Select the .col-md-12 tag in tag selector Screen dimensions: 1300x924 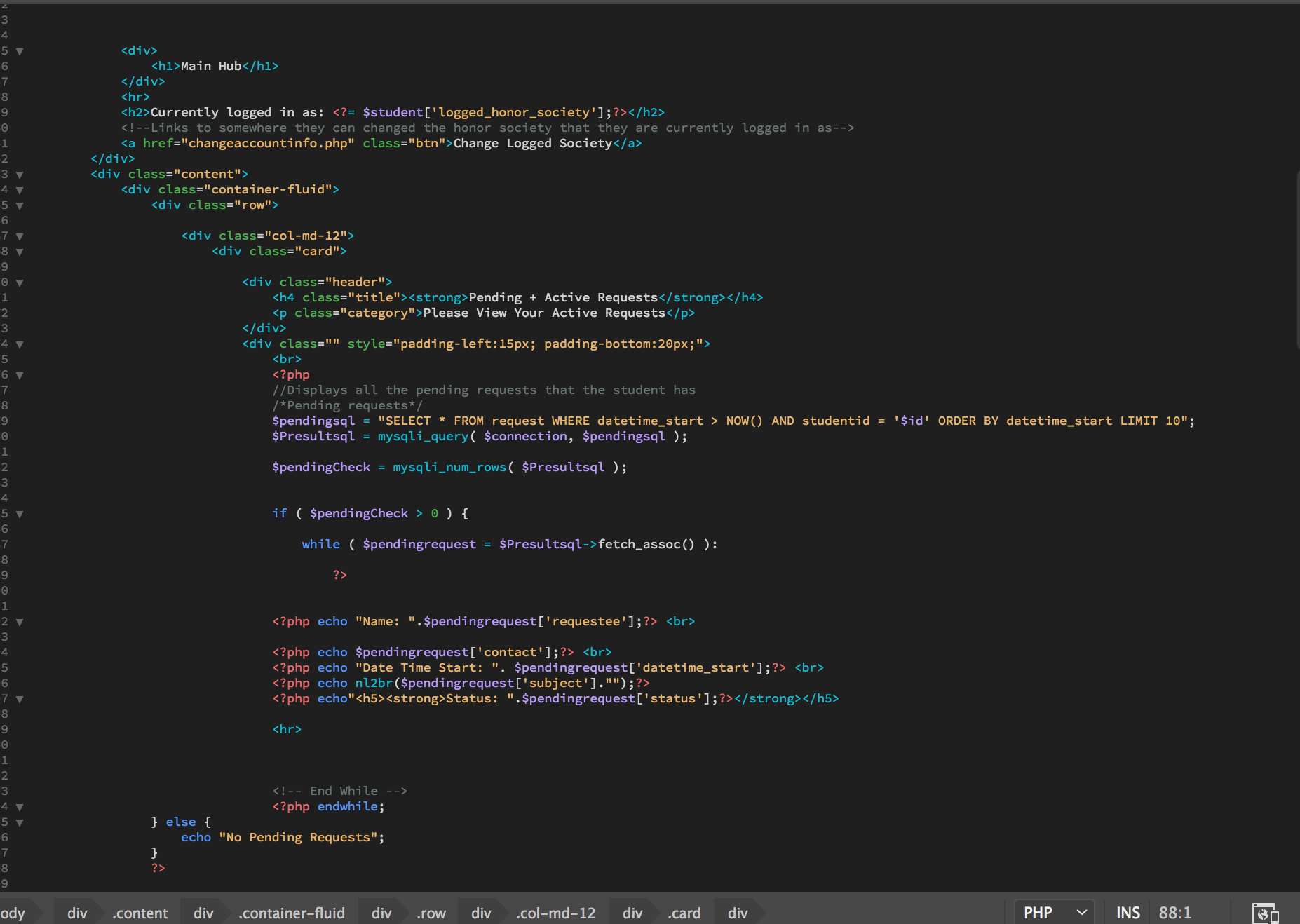click(x=556, y=913)
